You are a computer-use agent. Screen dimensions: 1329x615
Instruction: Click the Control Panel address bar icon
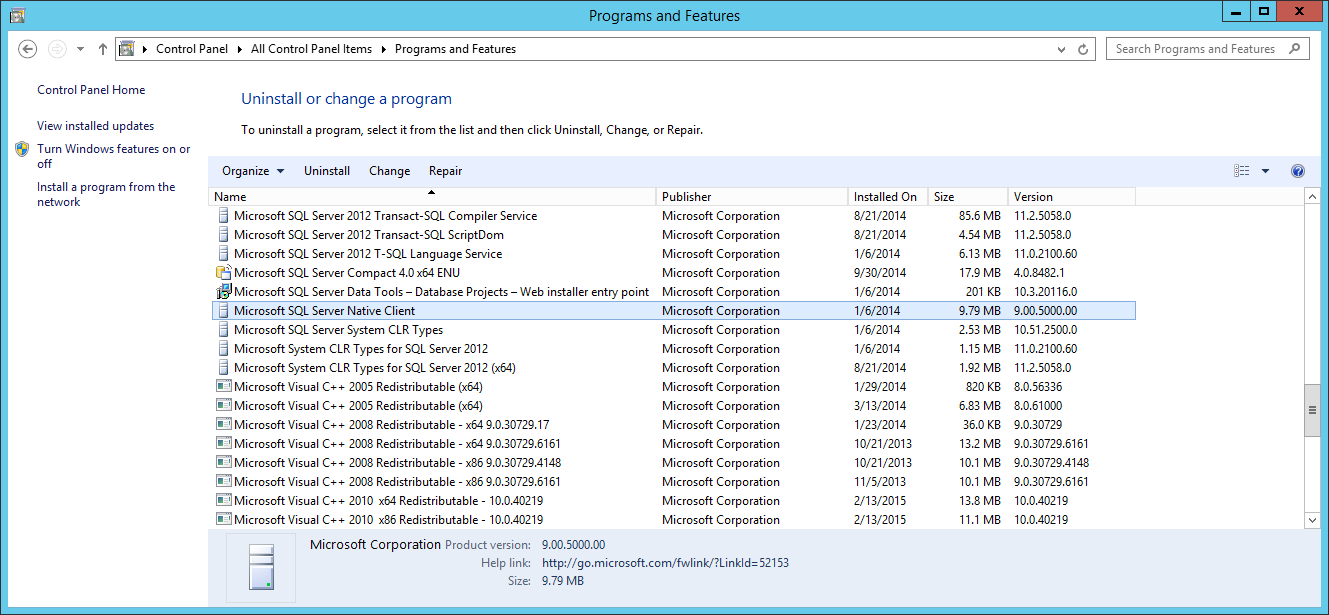(x=127, y=49)
